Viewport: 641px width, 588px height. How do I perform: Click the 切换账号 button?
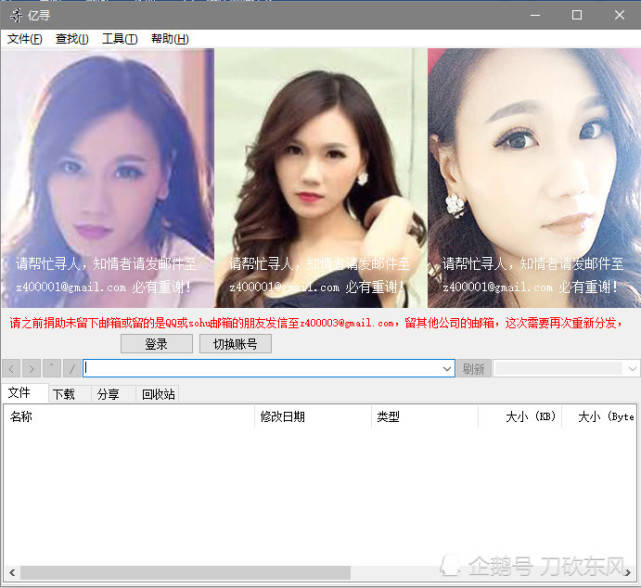[x=235, y=344]
